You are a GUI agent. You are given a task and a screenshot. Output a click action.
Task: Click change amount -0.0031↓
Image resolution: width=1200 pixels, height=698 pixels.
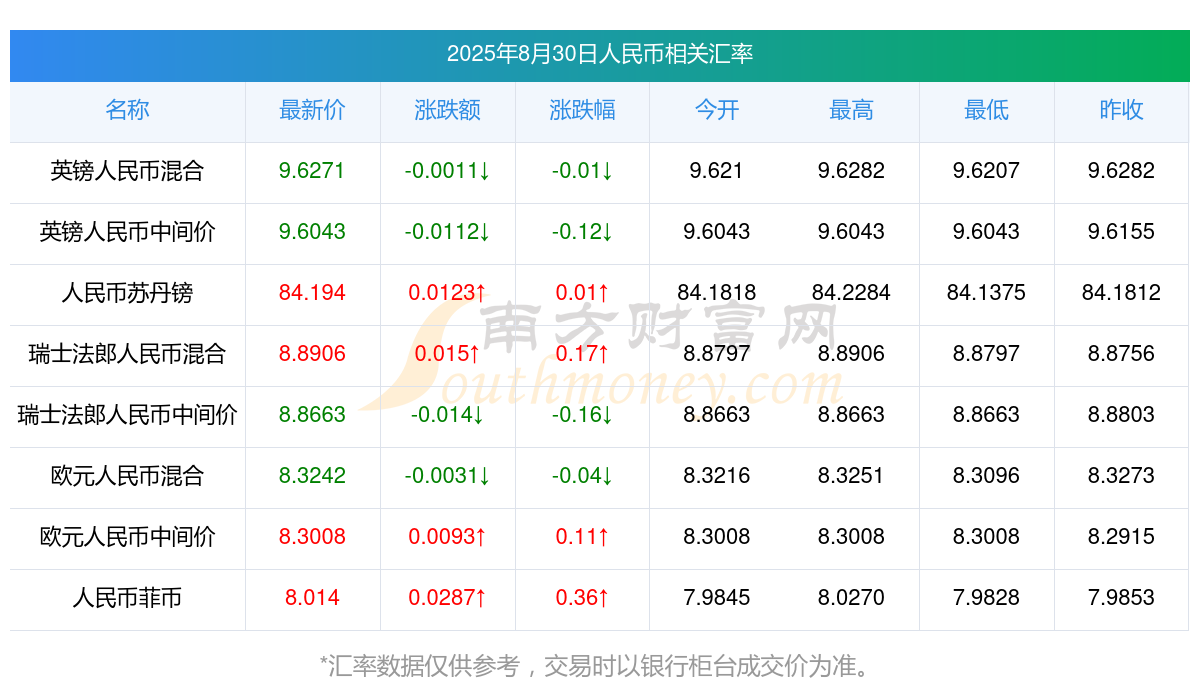pyautogui.click(x=447, y=476)
